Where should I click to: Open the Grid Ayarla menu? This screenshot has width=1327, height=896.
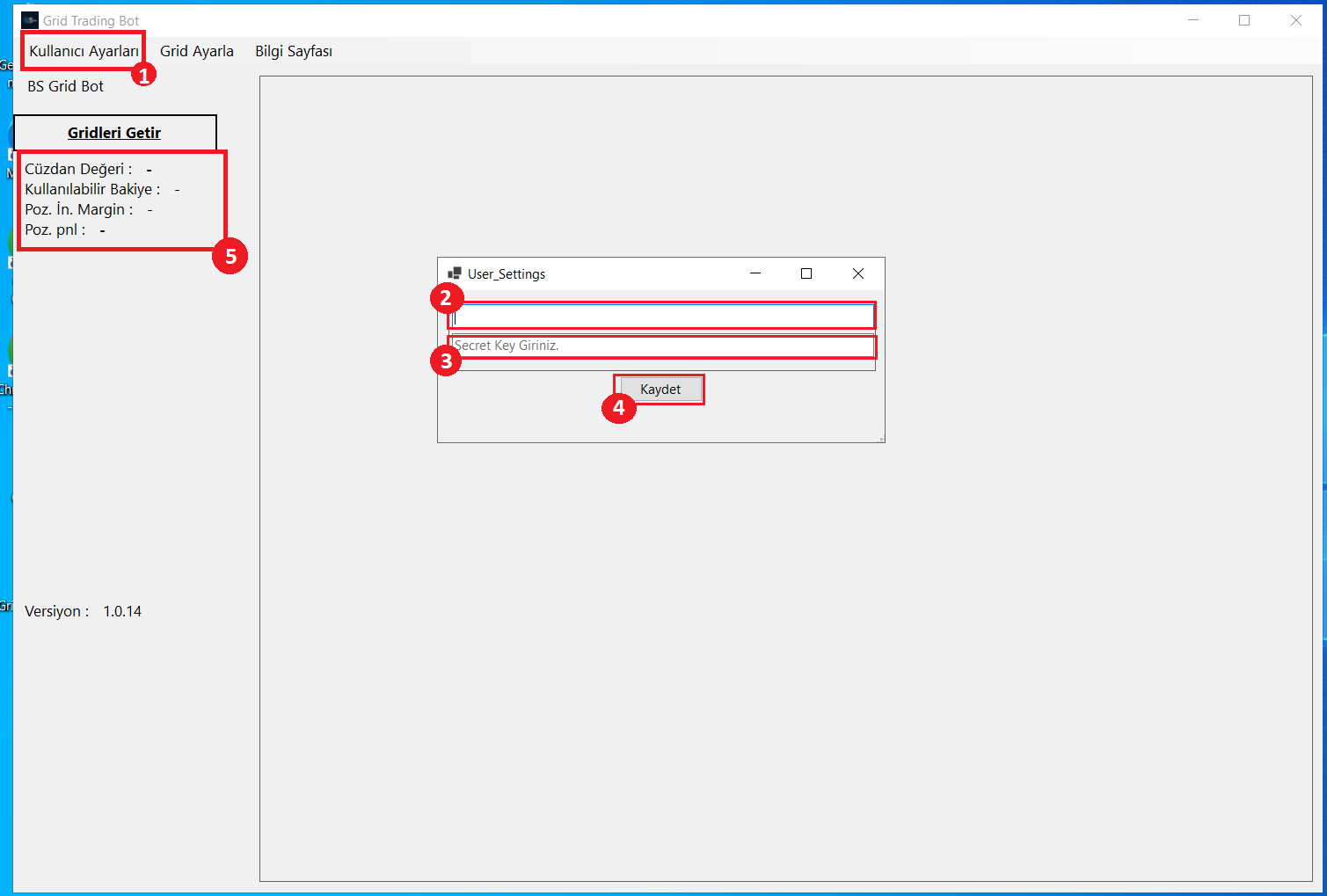tap(196, 51)
